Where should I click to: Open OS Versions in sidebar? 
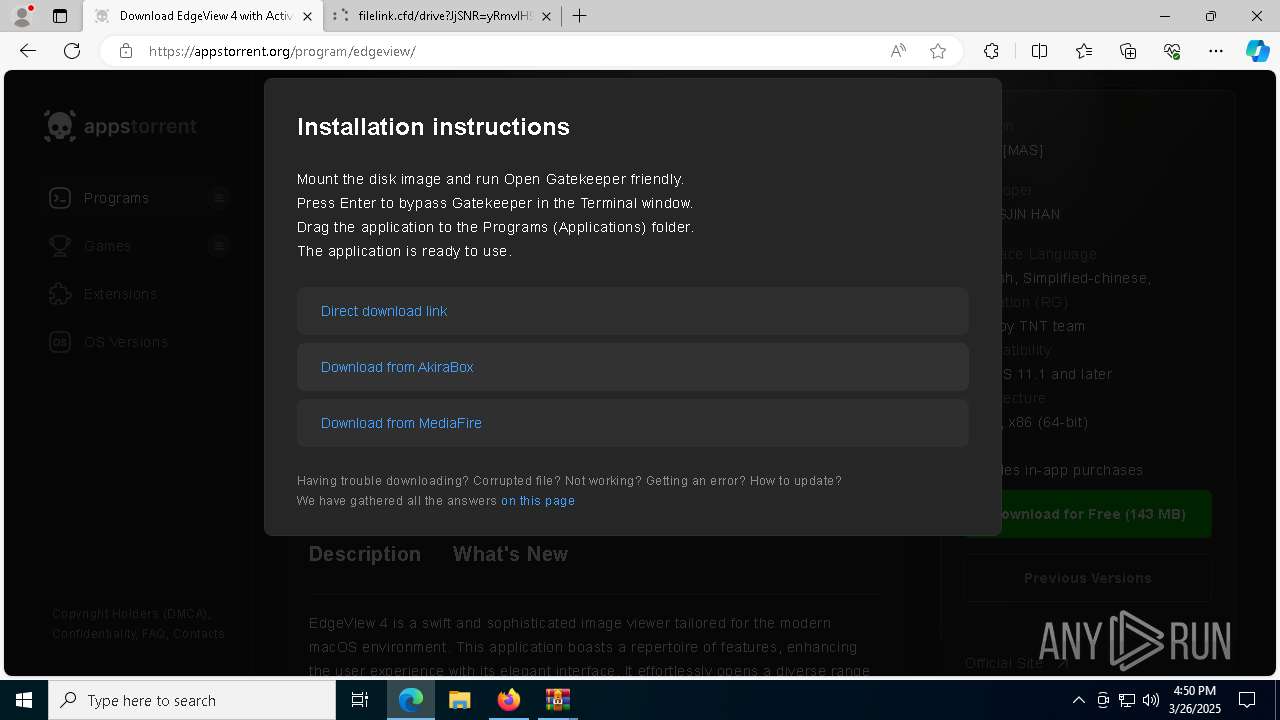tap(125, 342)
